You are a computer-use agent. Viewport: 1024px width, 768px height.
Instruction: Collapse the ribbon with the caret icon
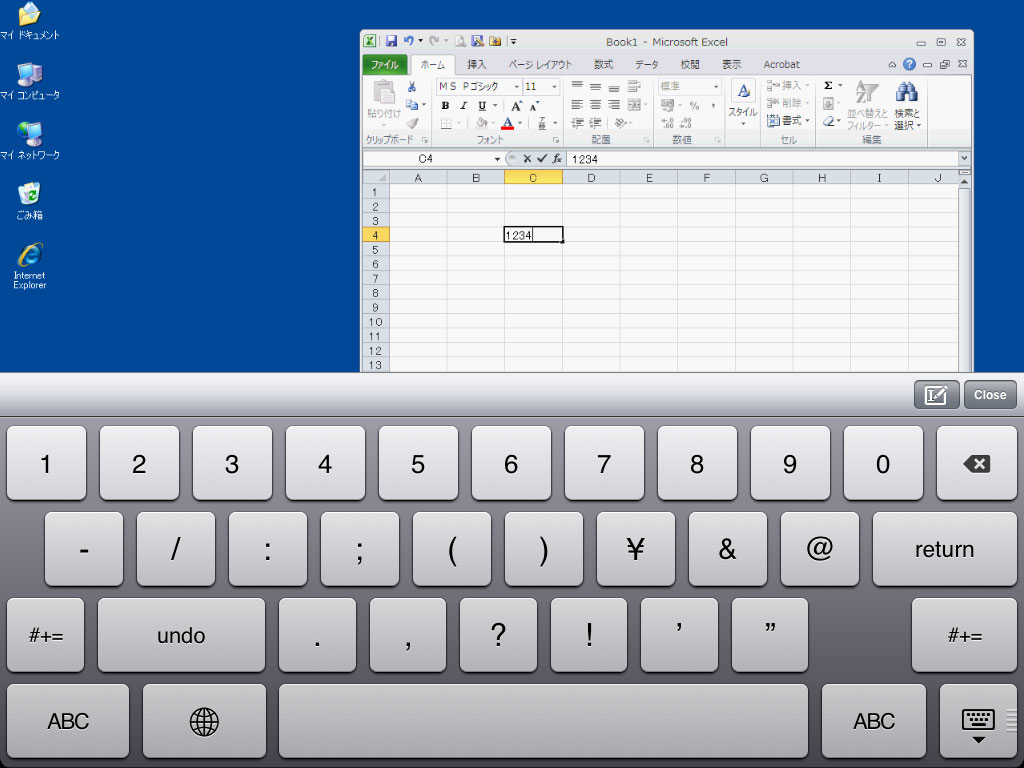click(892, 65)
